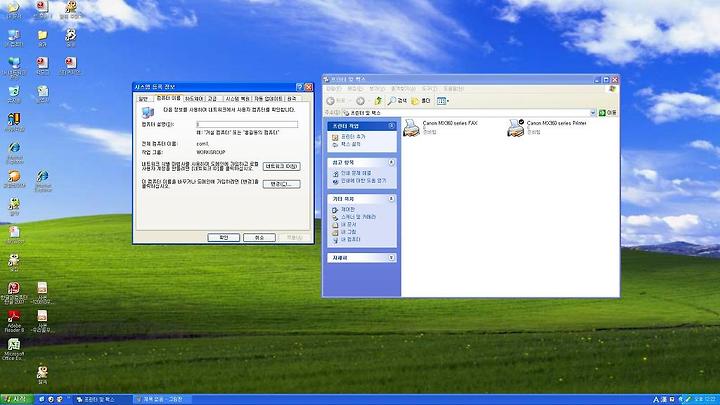Switch to the Hardware tab
Screen dimensions: 720x405
pyautogui.click(x=194, y=99)
